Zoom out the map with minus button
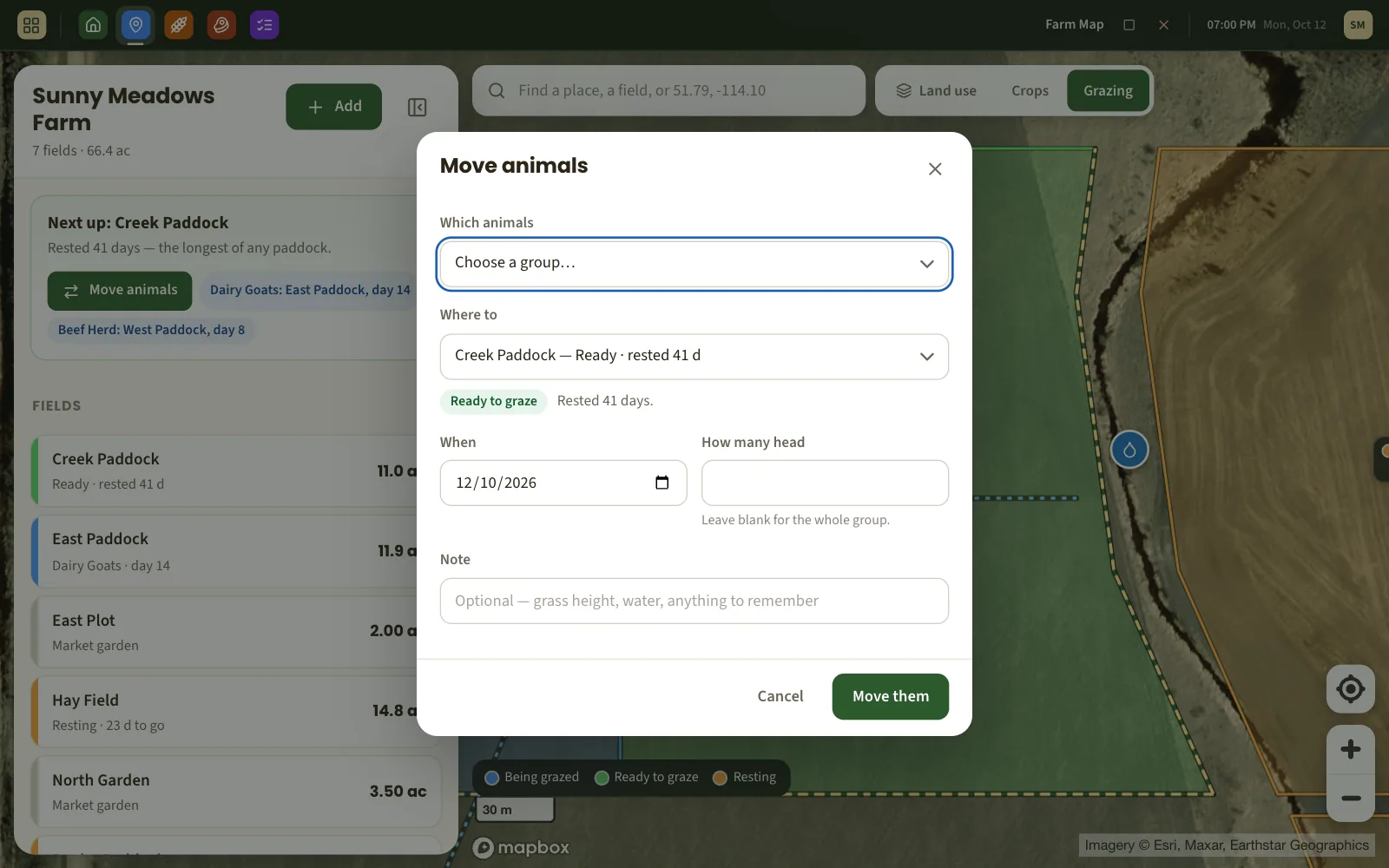Image resolution: width=1389 pixels, height=868 pixels. click(x=1351, y=798)
